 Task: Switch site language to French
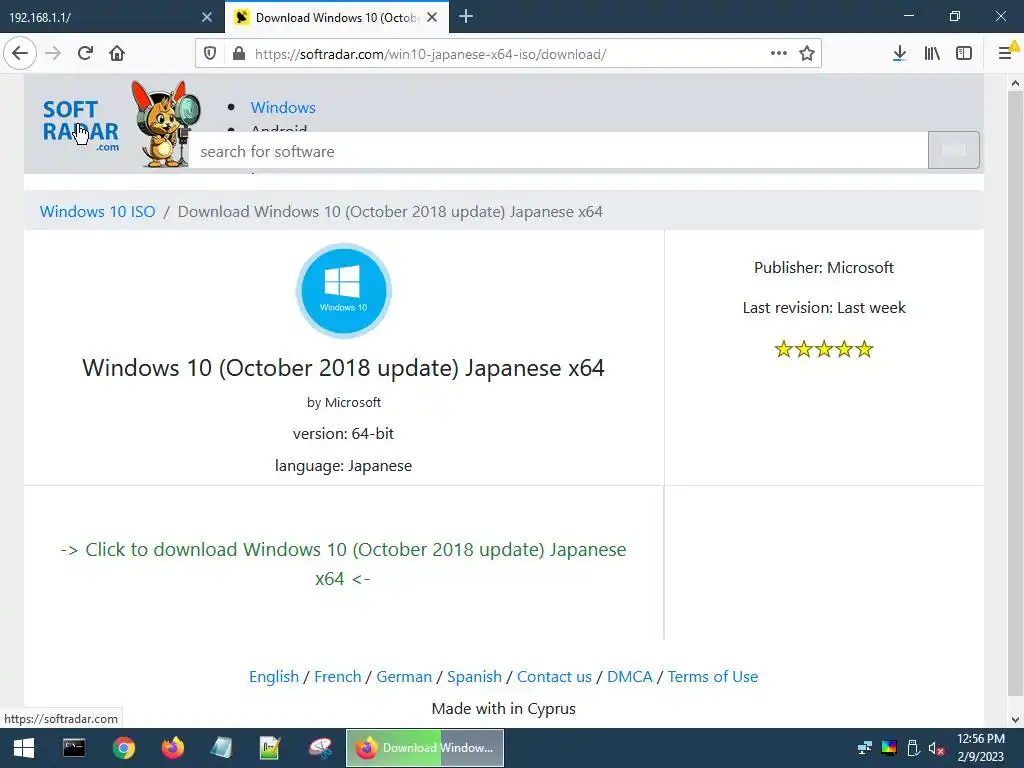(338, 677)
